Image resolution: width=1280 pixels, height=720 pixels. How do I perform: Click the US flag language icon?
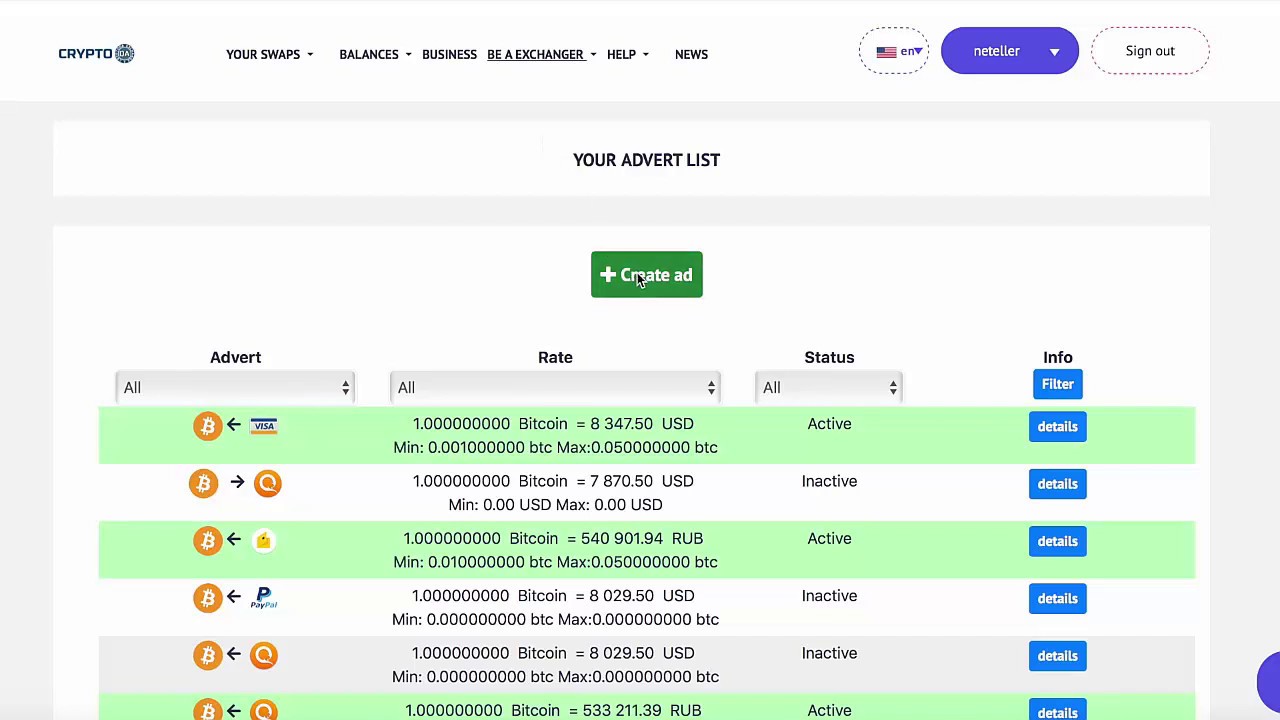coord(886,52)
